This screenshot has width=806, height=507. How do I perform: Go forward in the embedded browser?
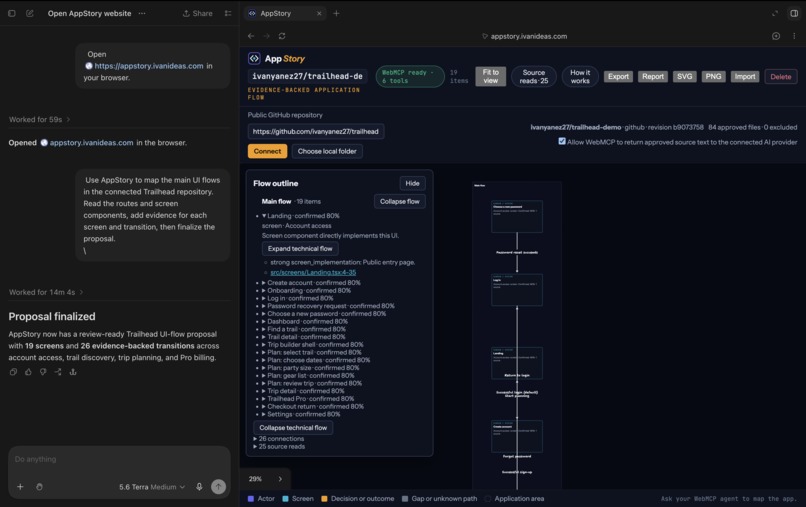pos(266,36)
